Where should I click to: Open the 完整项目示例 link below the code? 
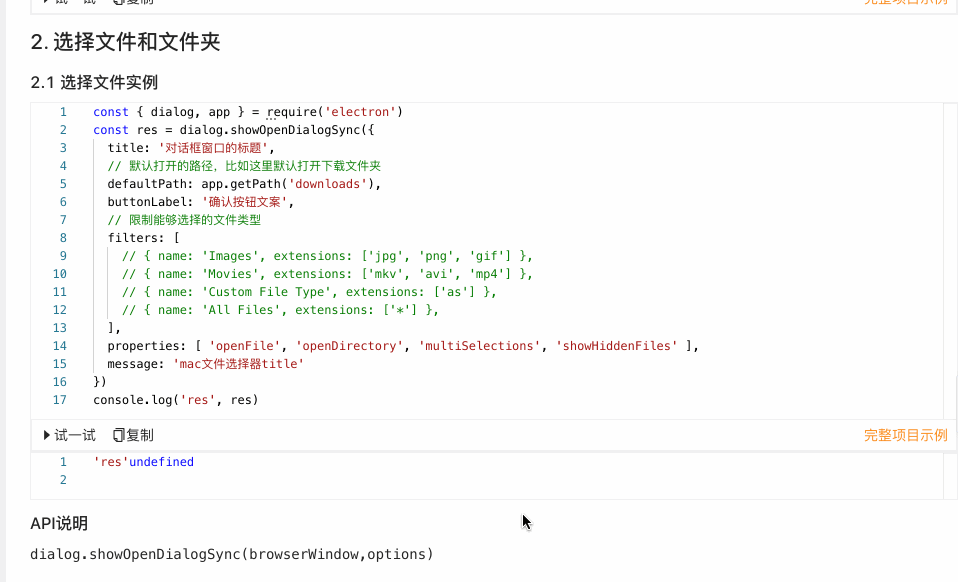click(905, 435)
